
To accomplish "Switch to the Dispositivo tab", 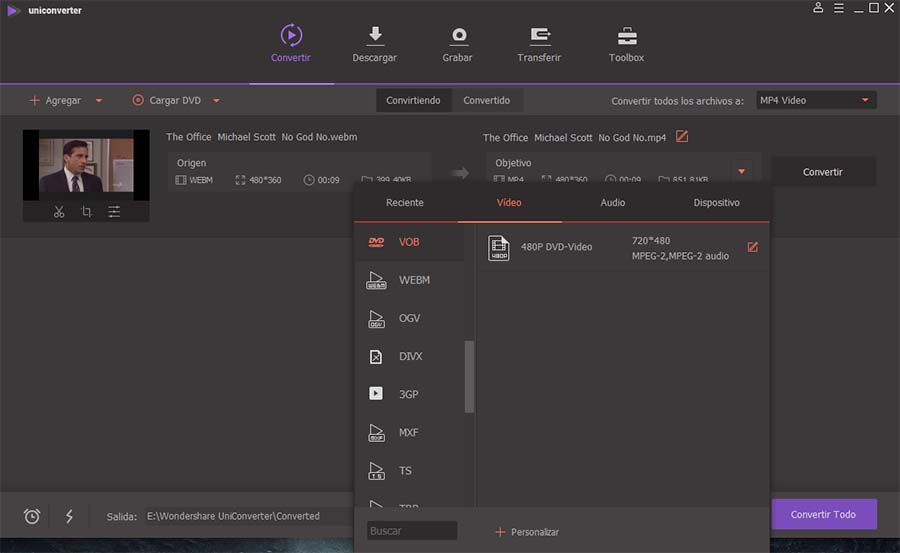I will click(716, 203).
